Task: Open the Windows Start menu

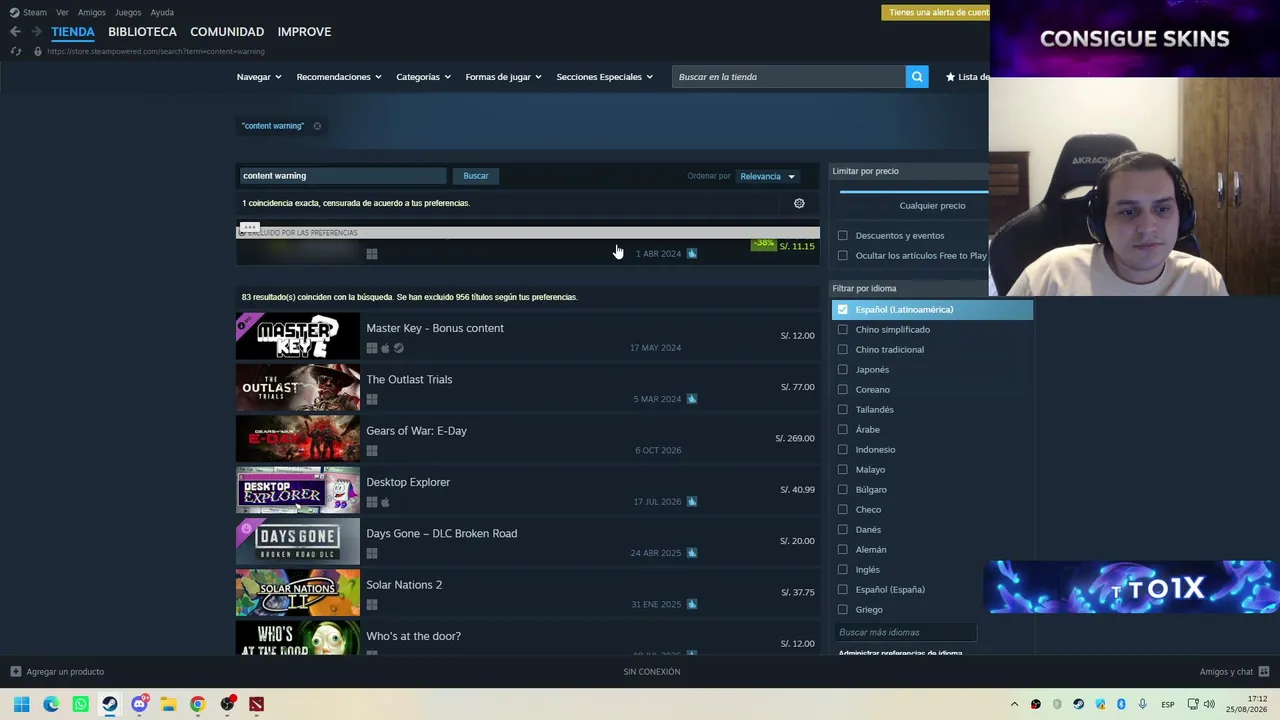Action: coord(22,704)
